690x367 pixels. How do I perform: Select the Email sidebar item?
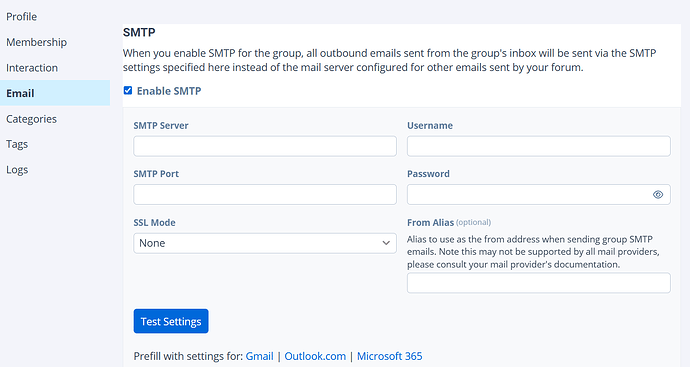click(55, 93)
